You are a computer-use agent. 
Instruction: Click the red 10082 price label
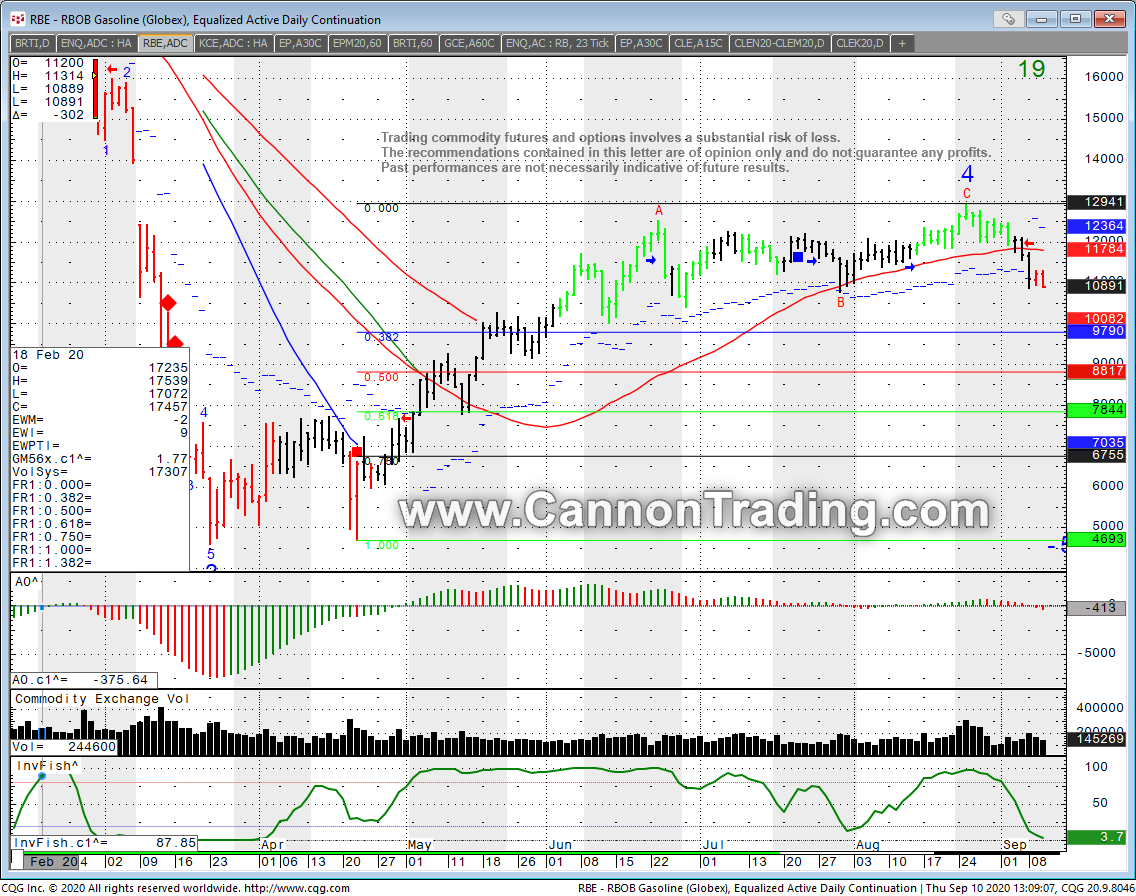click(x=1096, y=319)
